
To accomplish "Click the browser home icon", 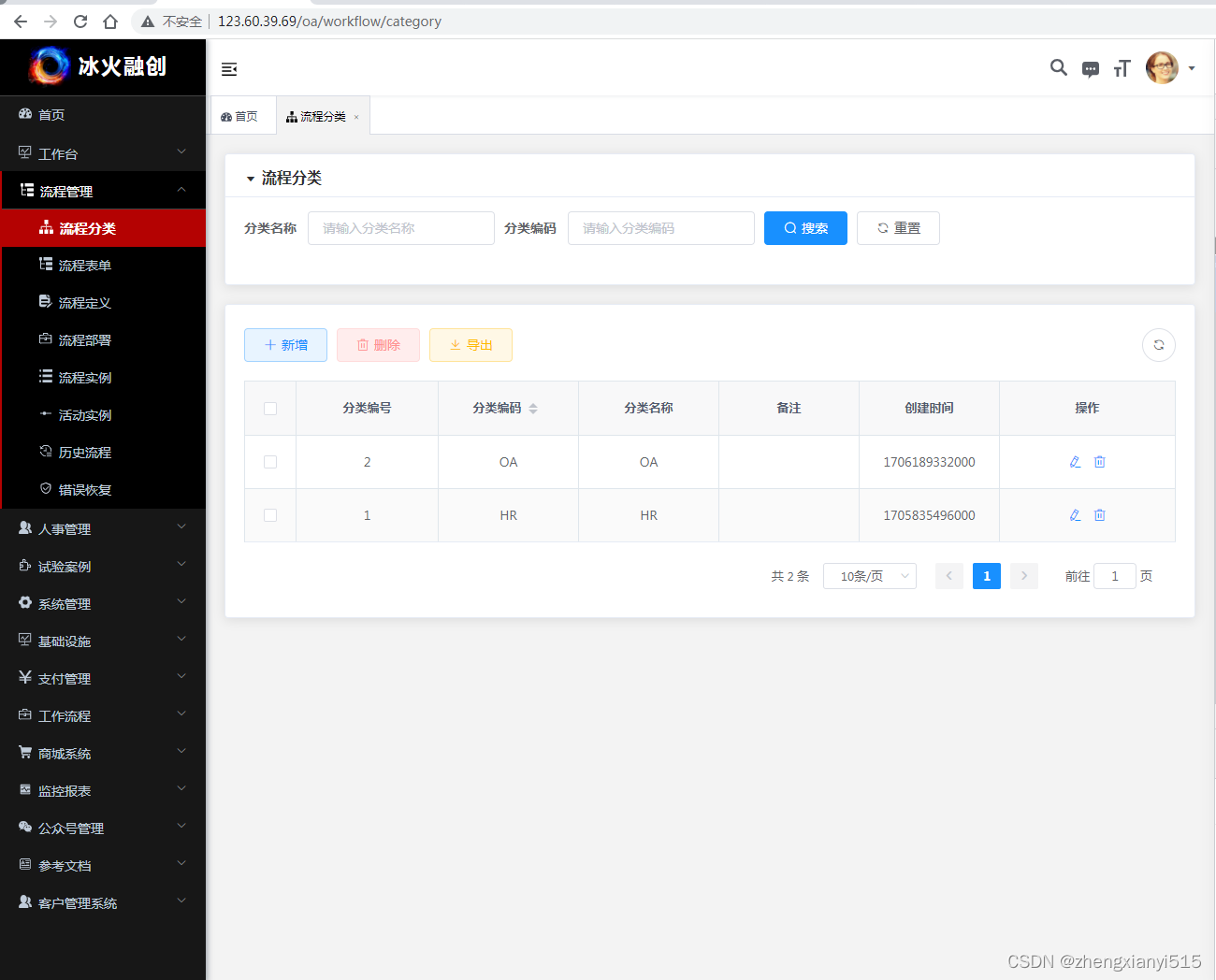I will point(110,21).
